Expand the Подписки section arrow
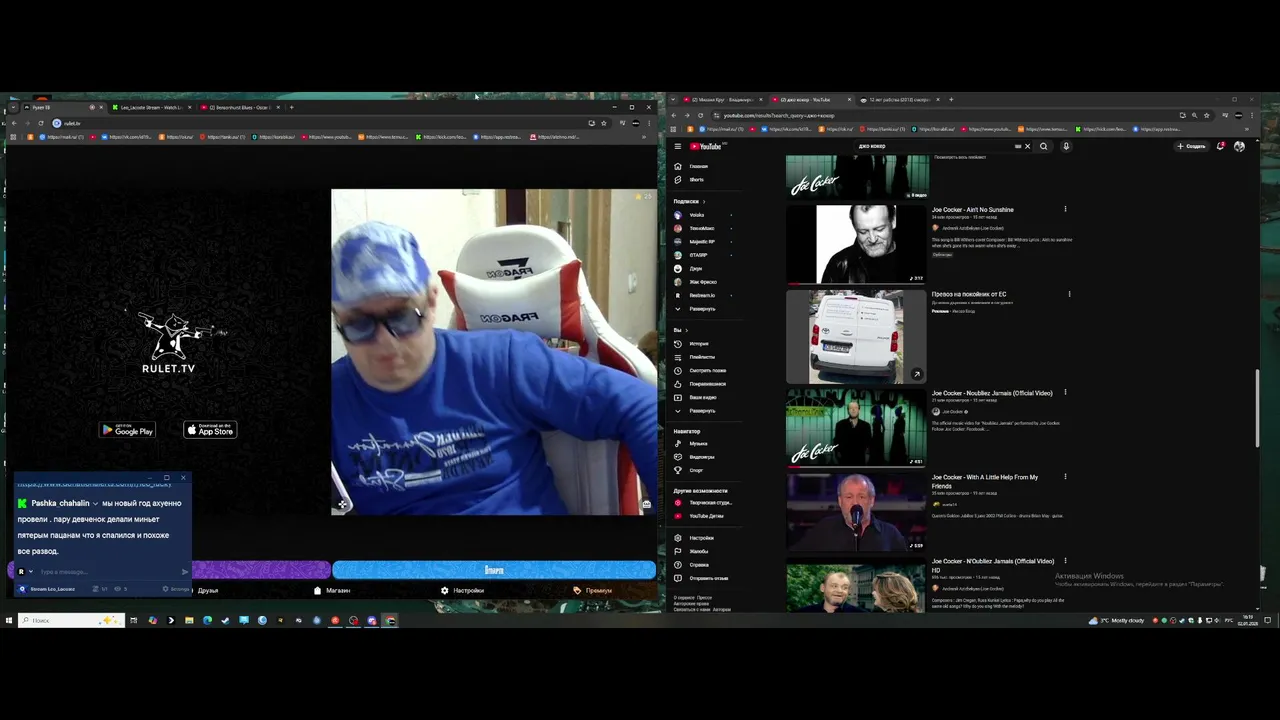This screenshot has width=1280, height=720. click(x=703, y=201)
